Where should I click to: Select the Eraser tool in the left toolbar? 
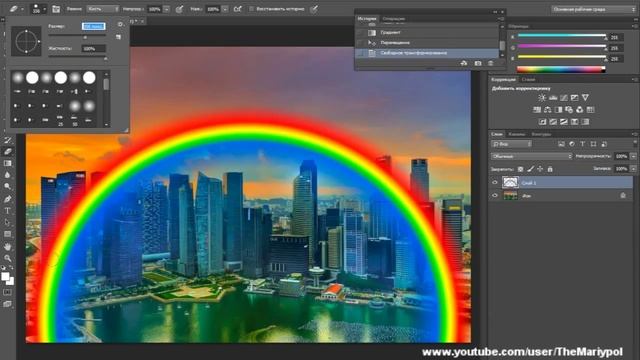point(7,151)
